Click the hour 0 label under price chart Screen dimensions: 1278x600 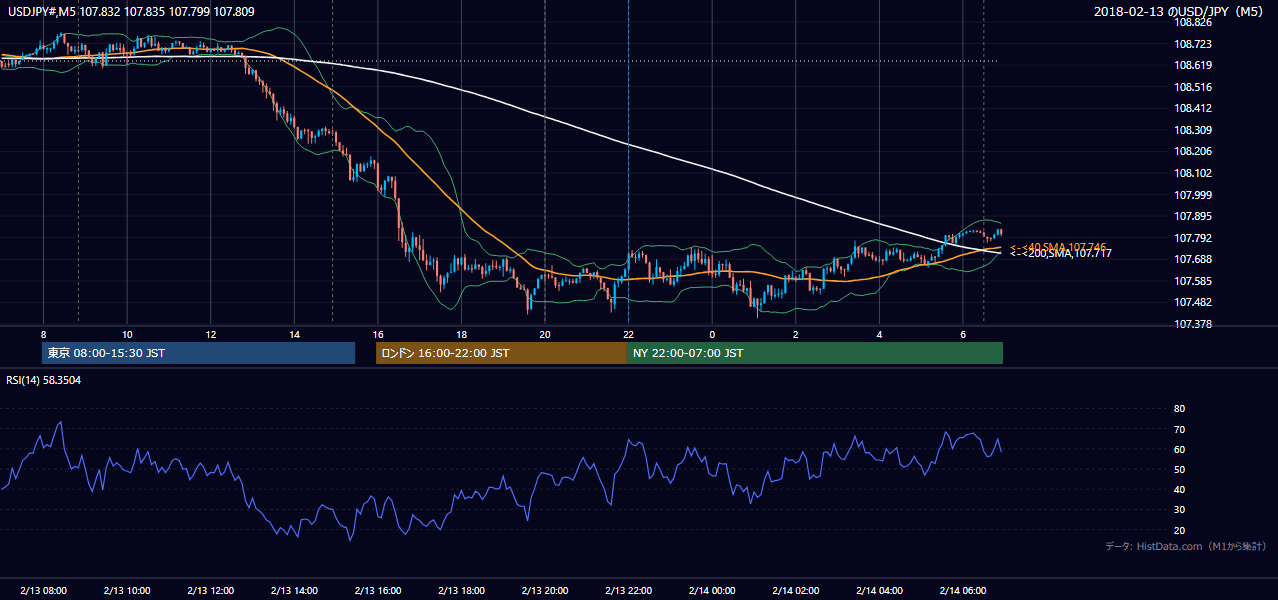pyautogui.click(x=711, y=334)
